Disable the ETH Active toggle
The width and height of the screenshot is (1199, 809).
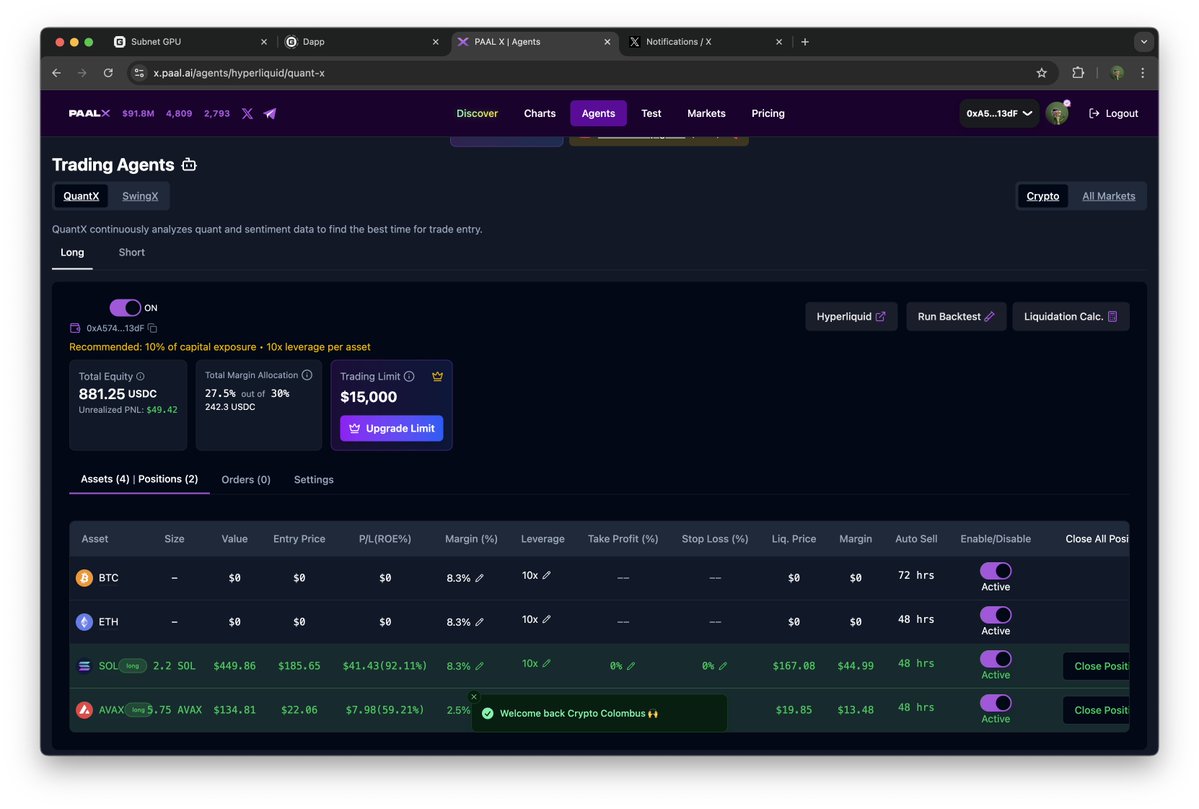pos(996,616)
